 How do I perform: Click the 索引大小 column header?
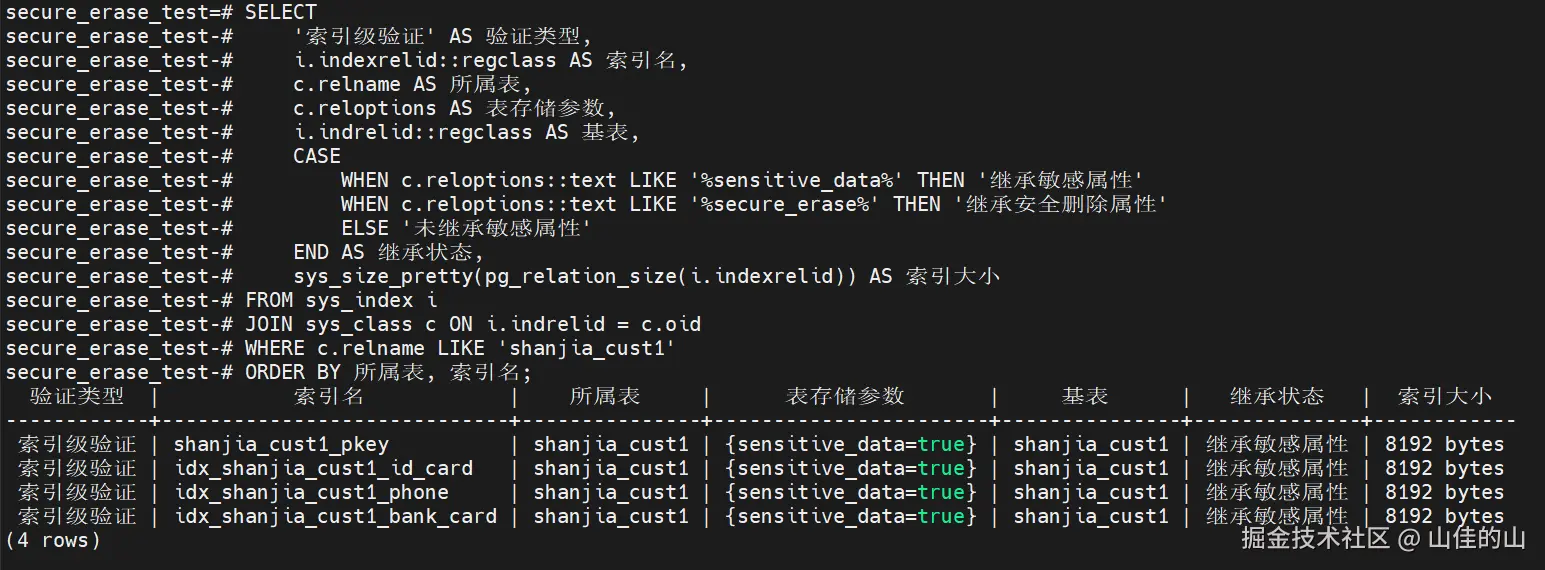tap(1445, 396)
